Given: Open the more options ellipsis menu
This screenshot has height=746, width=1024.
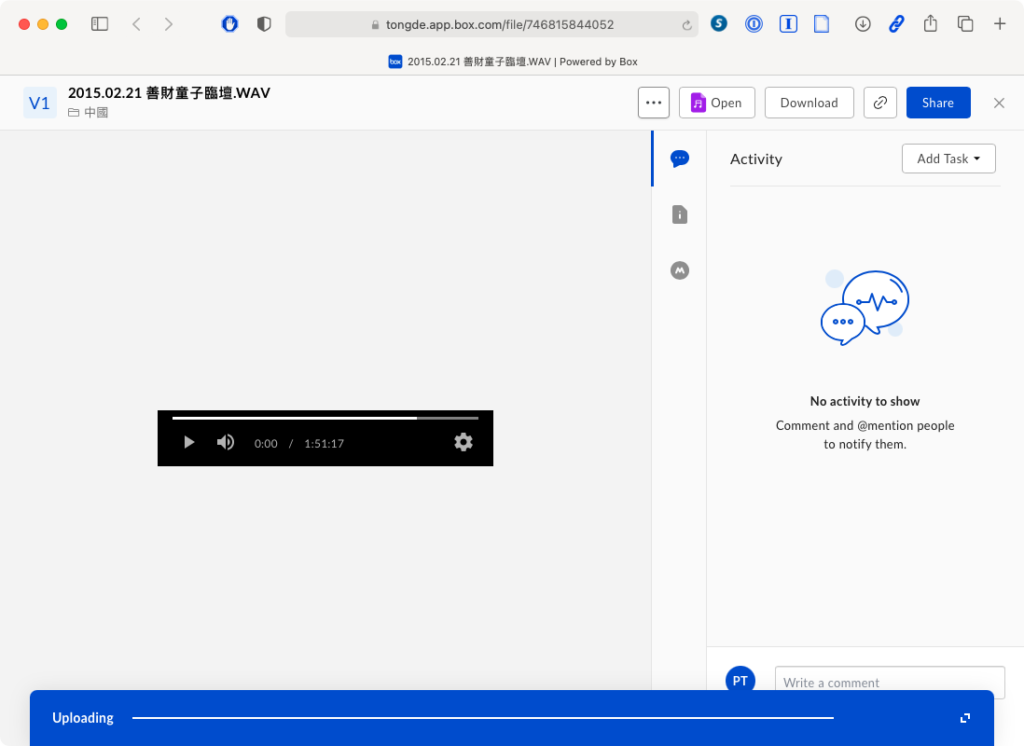Looking at the screenshot, I should click(x=654, y=103).
